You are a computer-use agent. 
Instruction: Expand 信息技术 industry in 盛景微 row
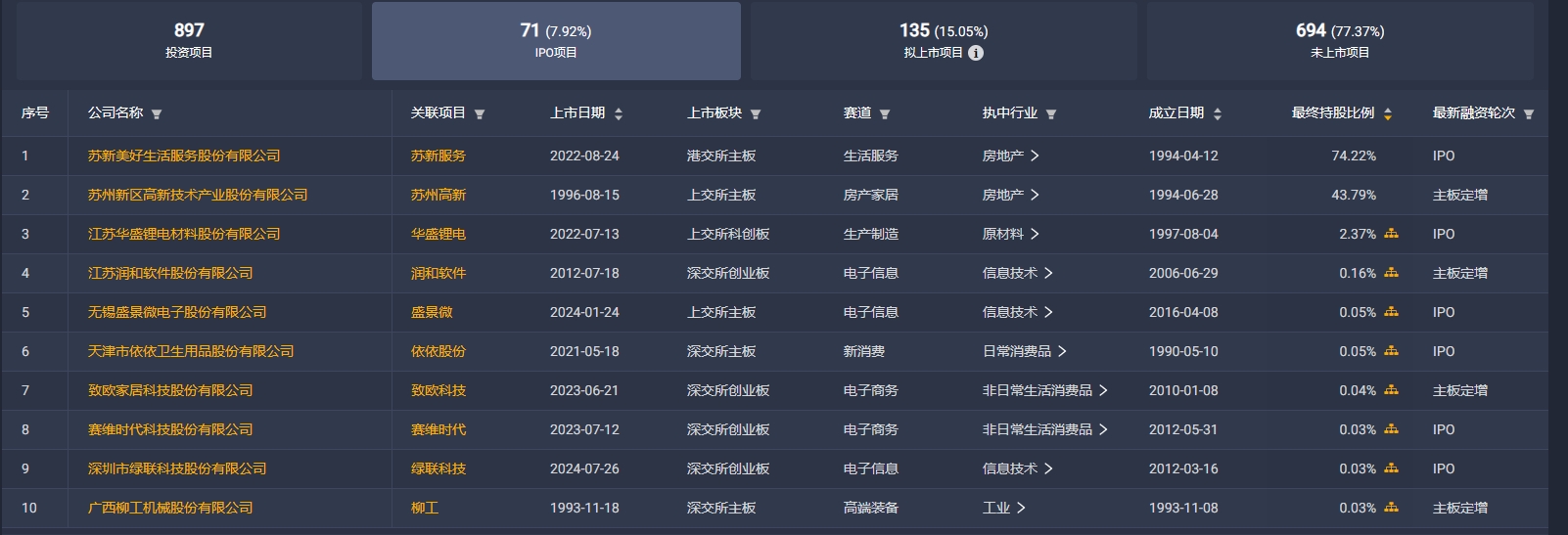[1048, 312]
